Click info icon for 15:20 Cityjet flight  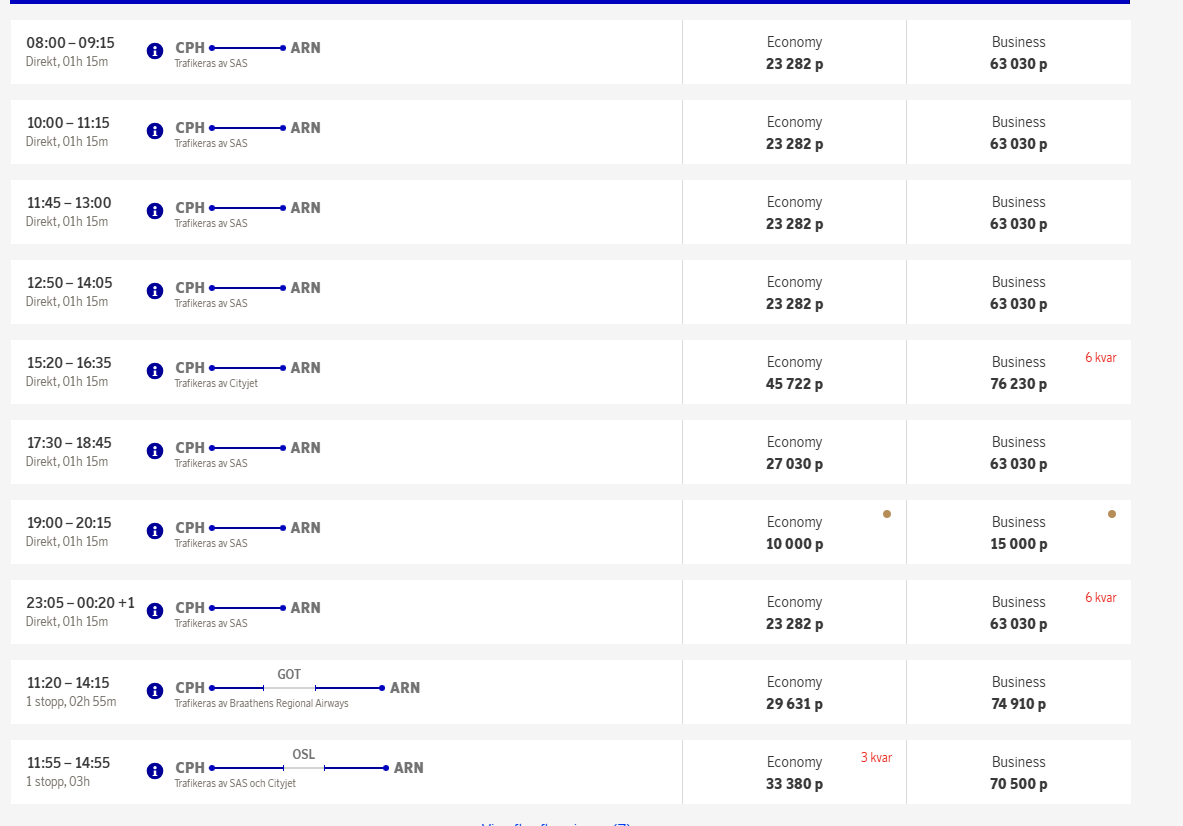[155, 371]
